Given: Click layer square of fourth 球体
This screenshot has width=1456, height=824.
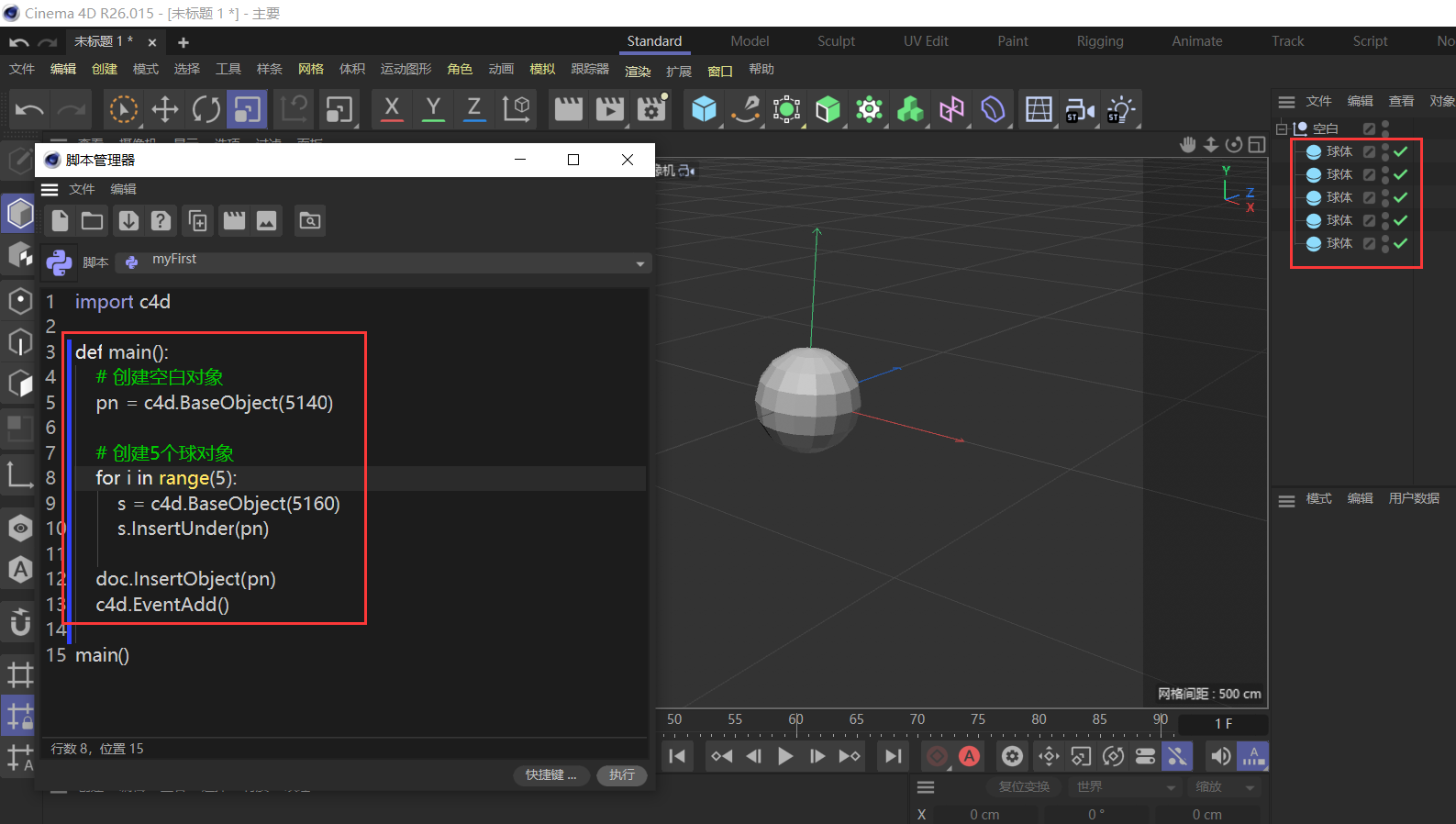Looking at the screenshot, I should click(1369, 220).
